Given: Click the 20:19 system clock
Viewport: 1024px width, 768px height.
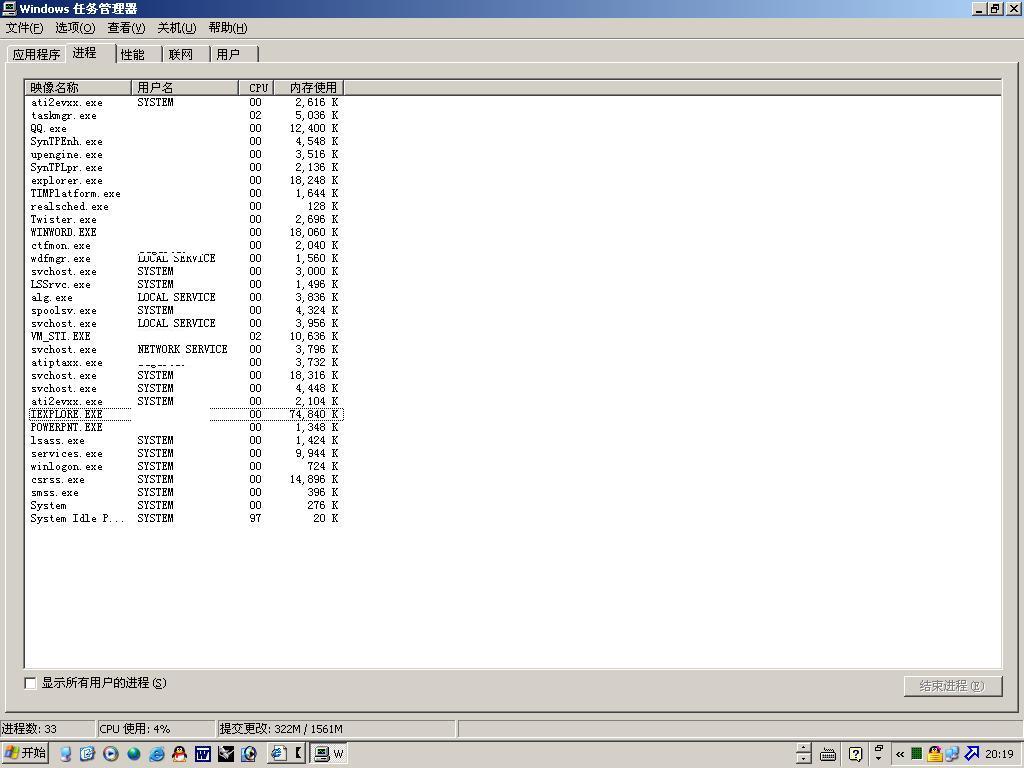Looking at the screenshot, I should (999, 754).
